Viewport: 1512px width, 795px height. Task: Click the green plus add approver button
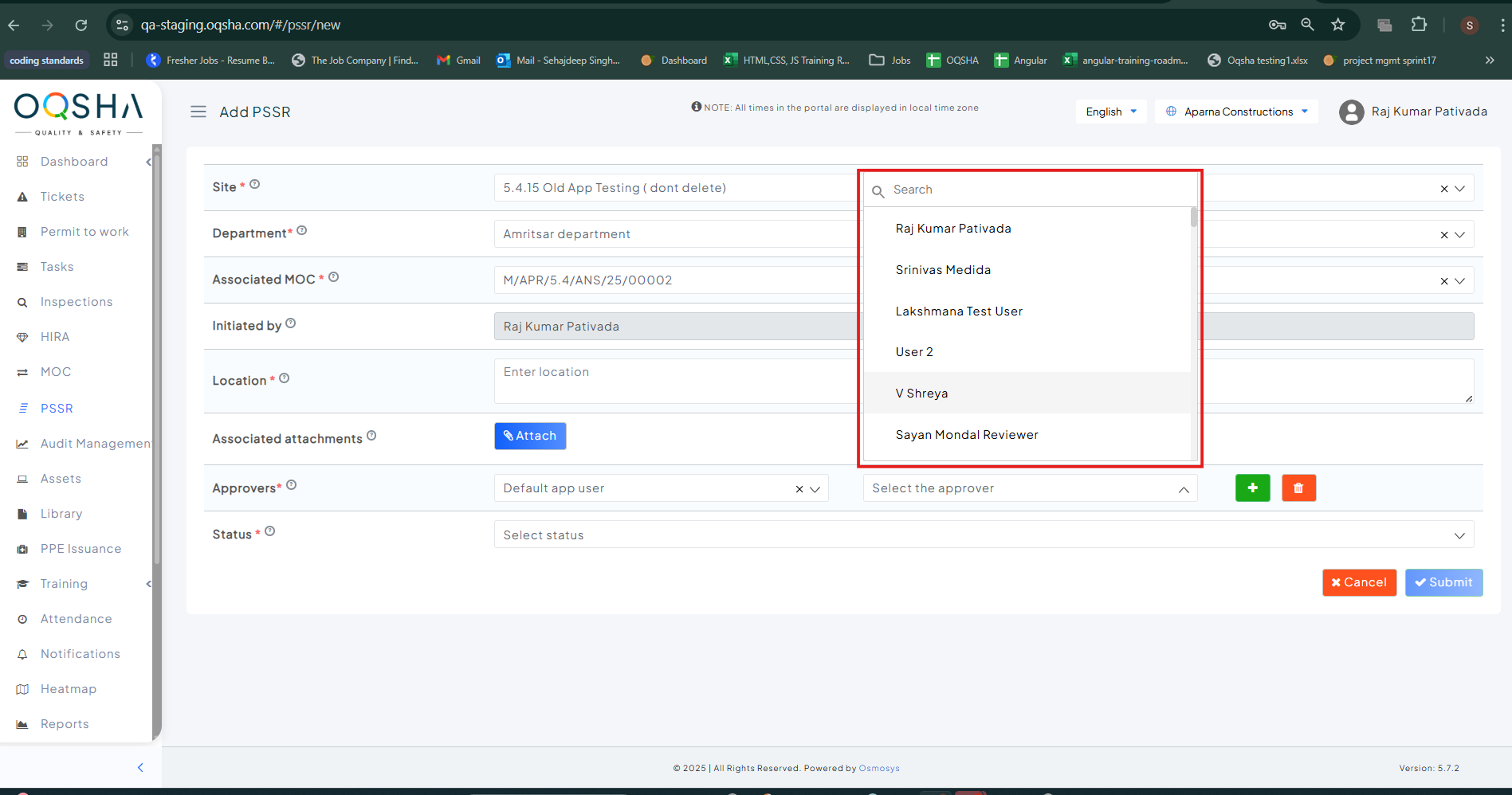(1252, 488)
